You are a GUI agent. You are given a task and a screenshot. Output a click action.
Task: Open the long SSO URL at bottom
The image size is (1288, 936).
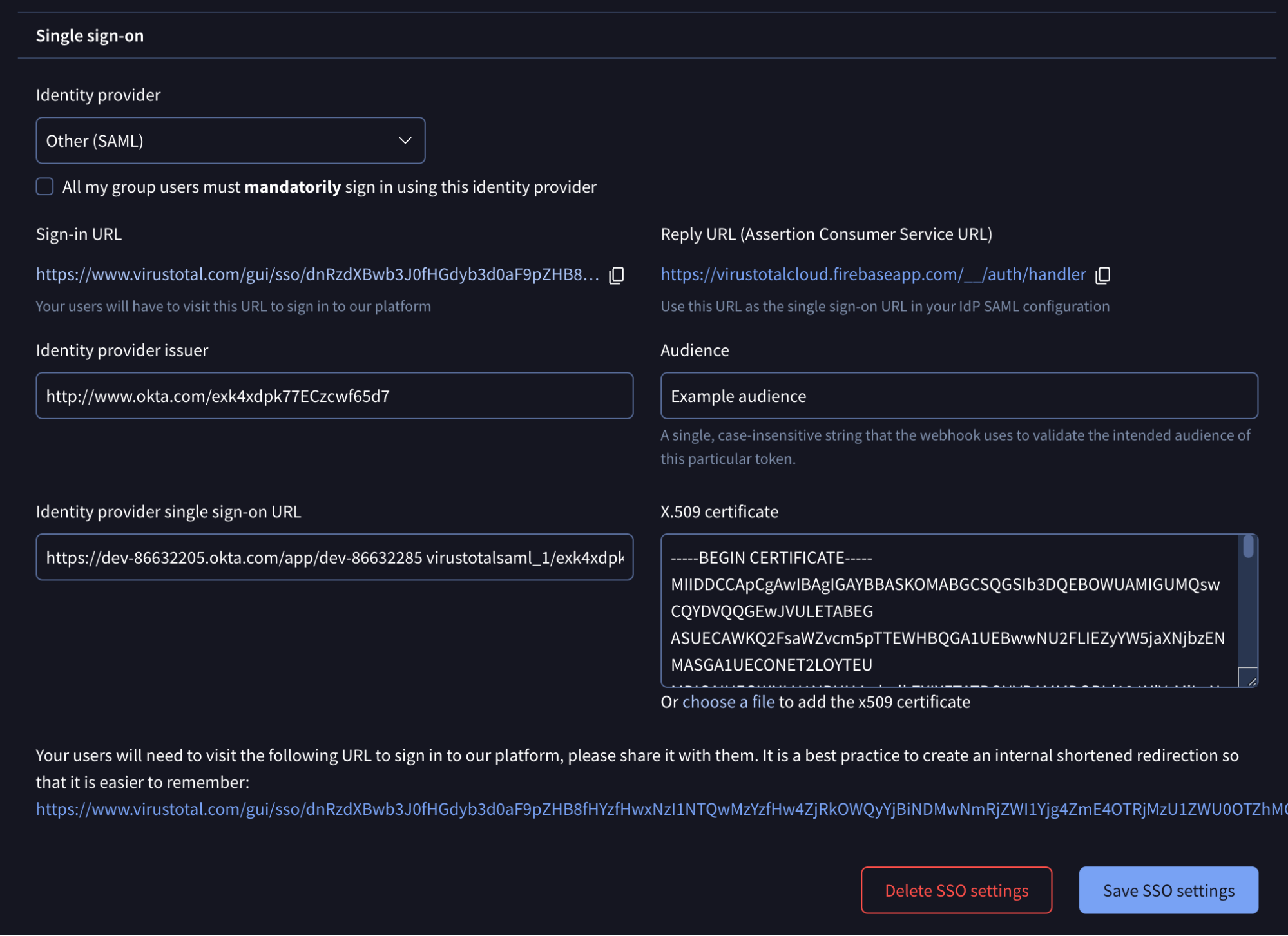tap(662, 809)
